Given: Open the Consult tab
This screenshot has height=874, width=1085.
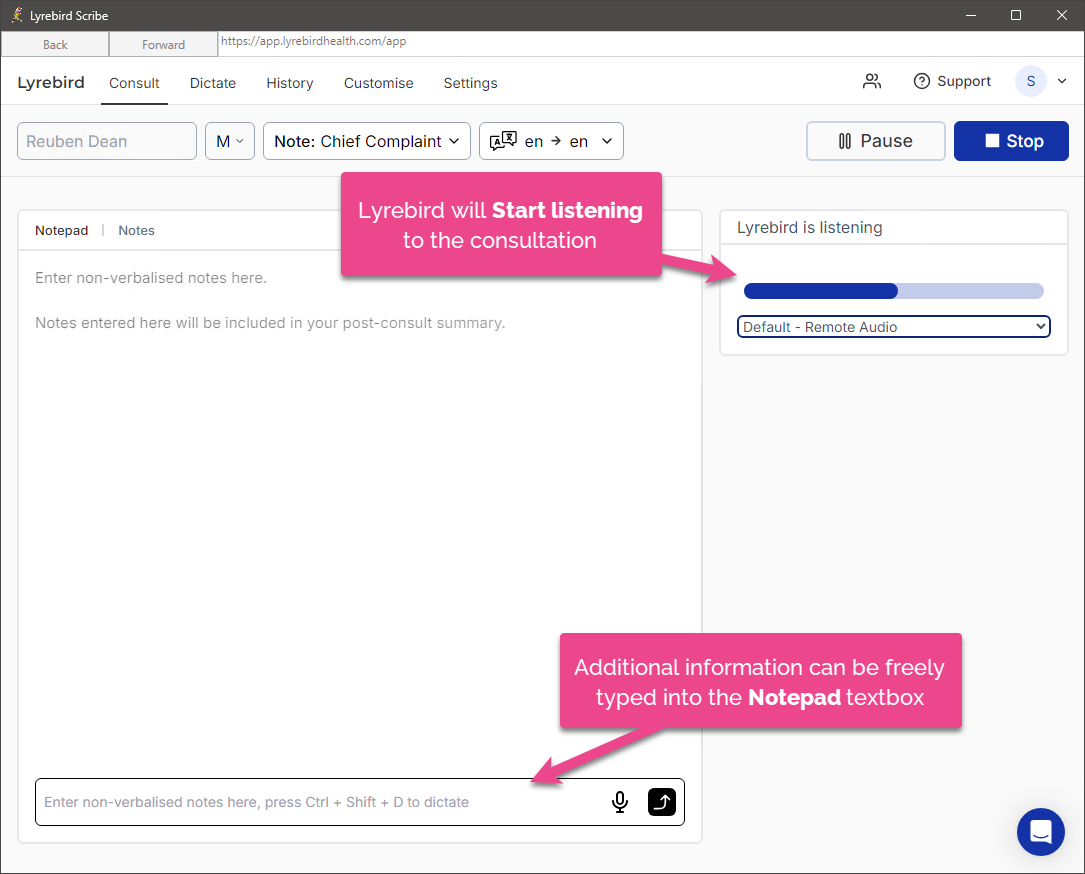Looking at the screenshot, I should [134, 83].
